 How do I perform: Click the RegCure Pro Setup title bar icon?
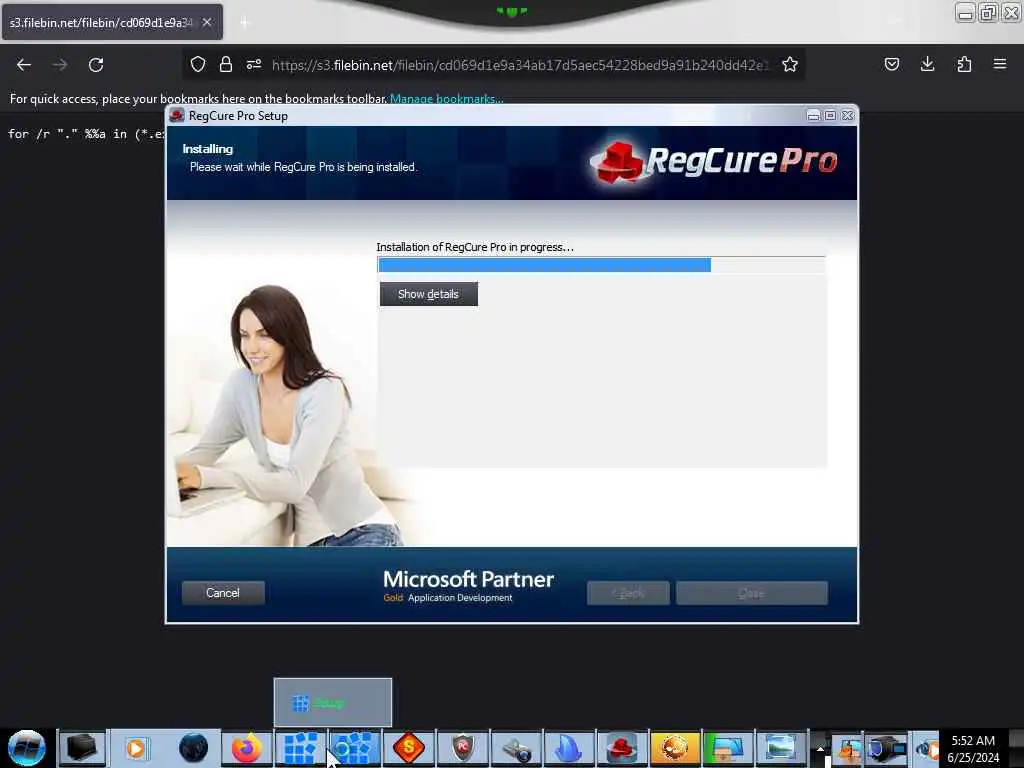pos(176,116)
